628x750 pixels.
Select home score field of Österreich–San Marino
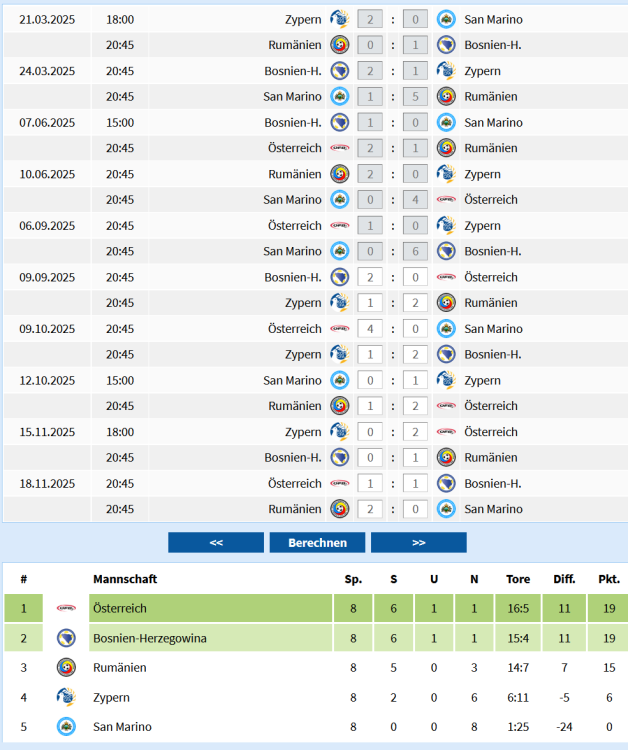click(370, 329)
